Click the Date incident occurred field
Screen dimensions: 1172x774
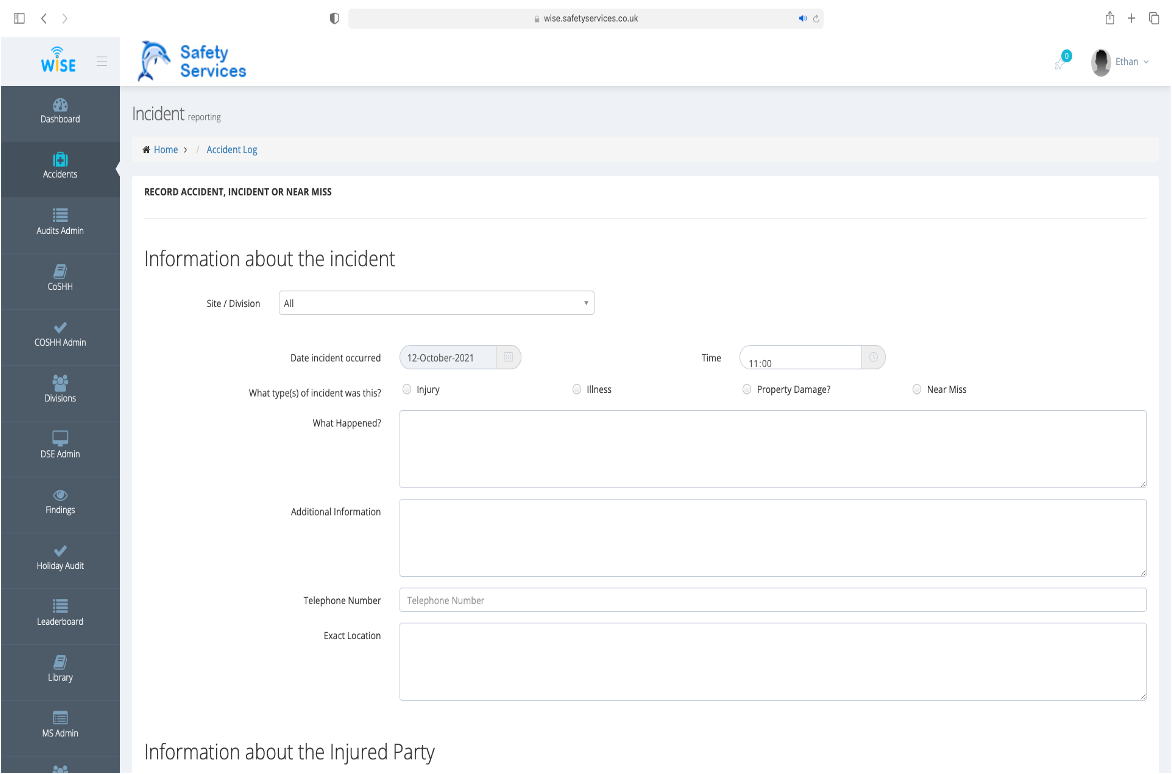448,357
